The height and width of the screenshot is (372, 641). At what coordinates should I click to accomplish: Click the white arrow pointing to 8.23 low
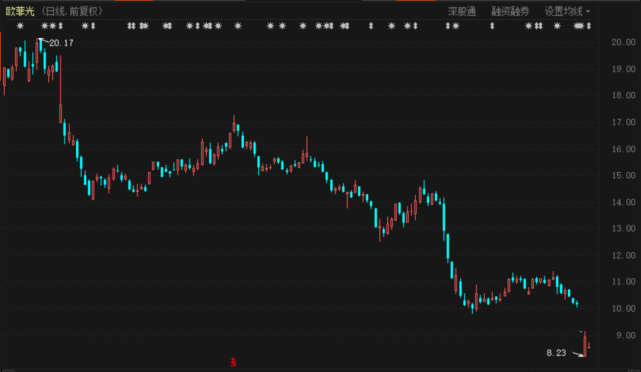(578, 354)
